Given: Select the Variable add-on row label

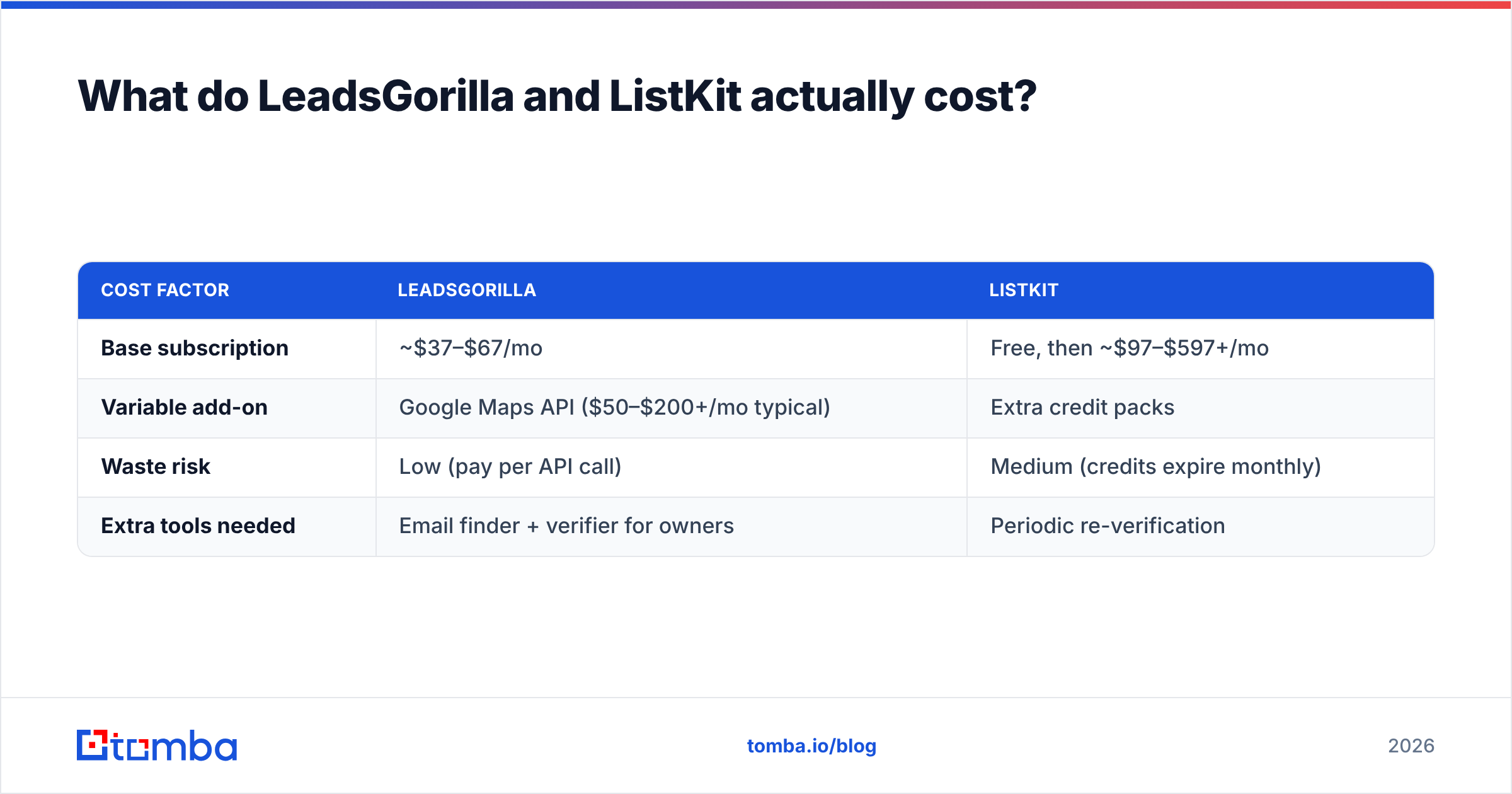Looking at the screenshot, I should (185, 407).
